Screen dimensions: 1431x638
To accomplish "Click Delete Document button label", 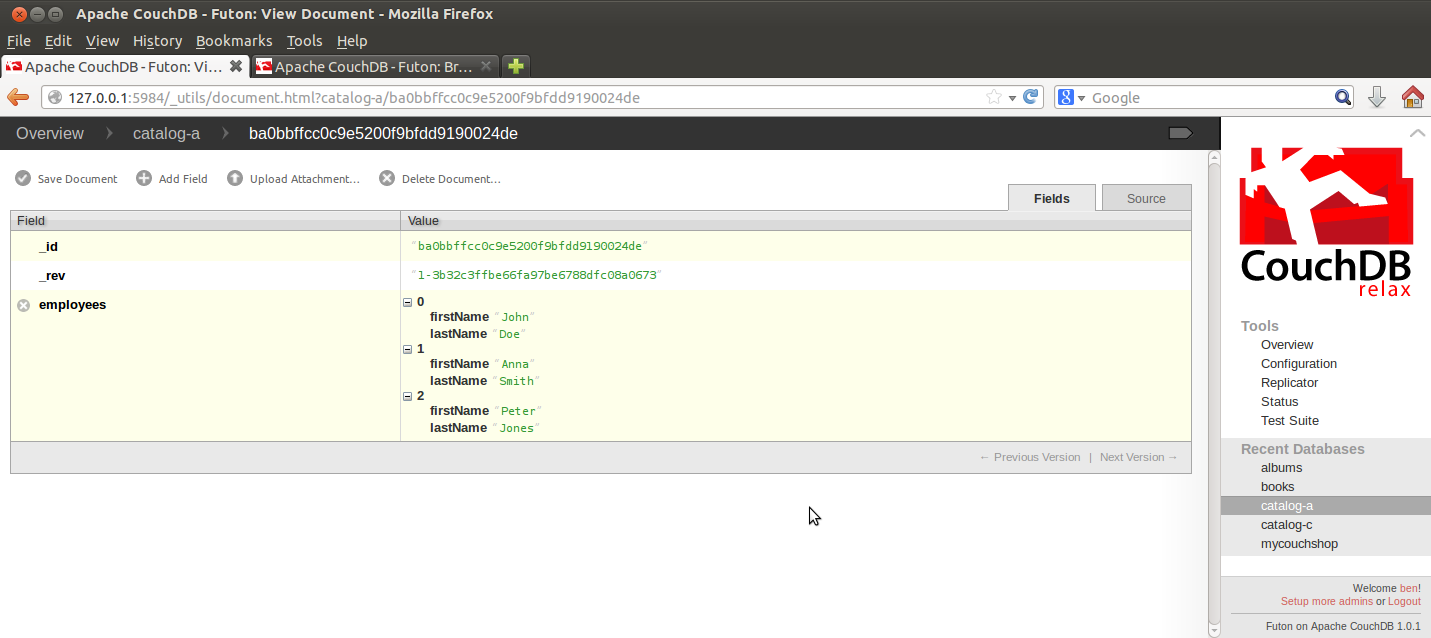I will pyautogui.click(x=451, y=179).
